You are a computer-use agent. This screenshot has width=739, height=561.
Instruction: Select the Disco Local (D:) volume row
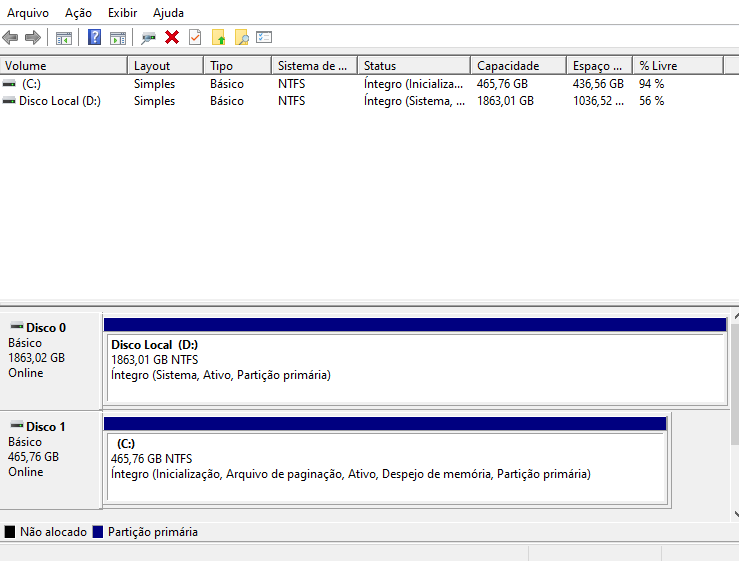[361, 101]
